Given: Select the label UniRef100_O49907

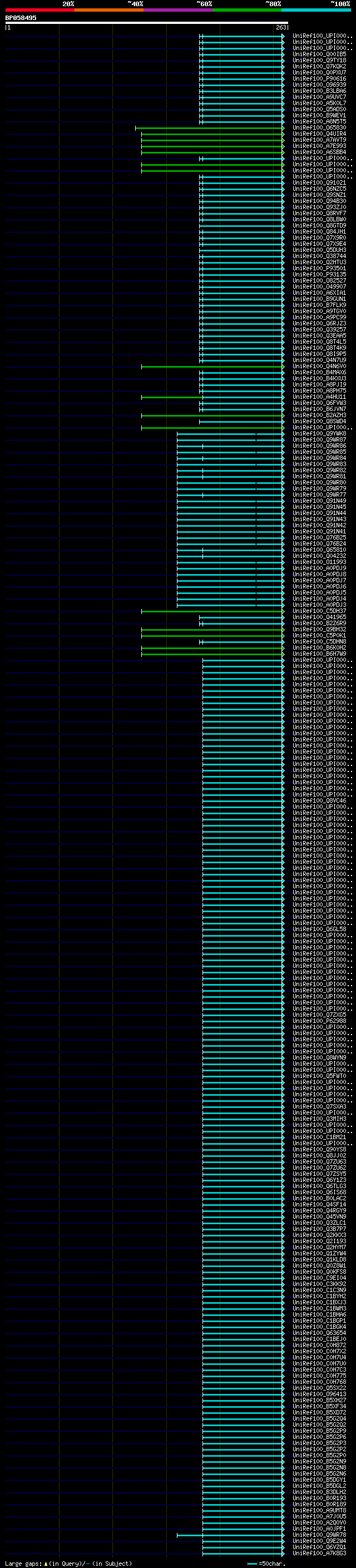Looking at the screenshot, I should (x=319, y=286).
